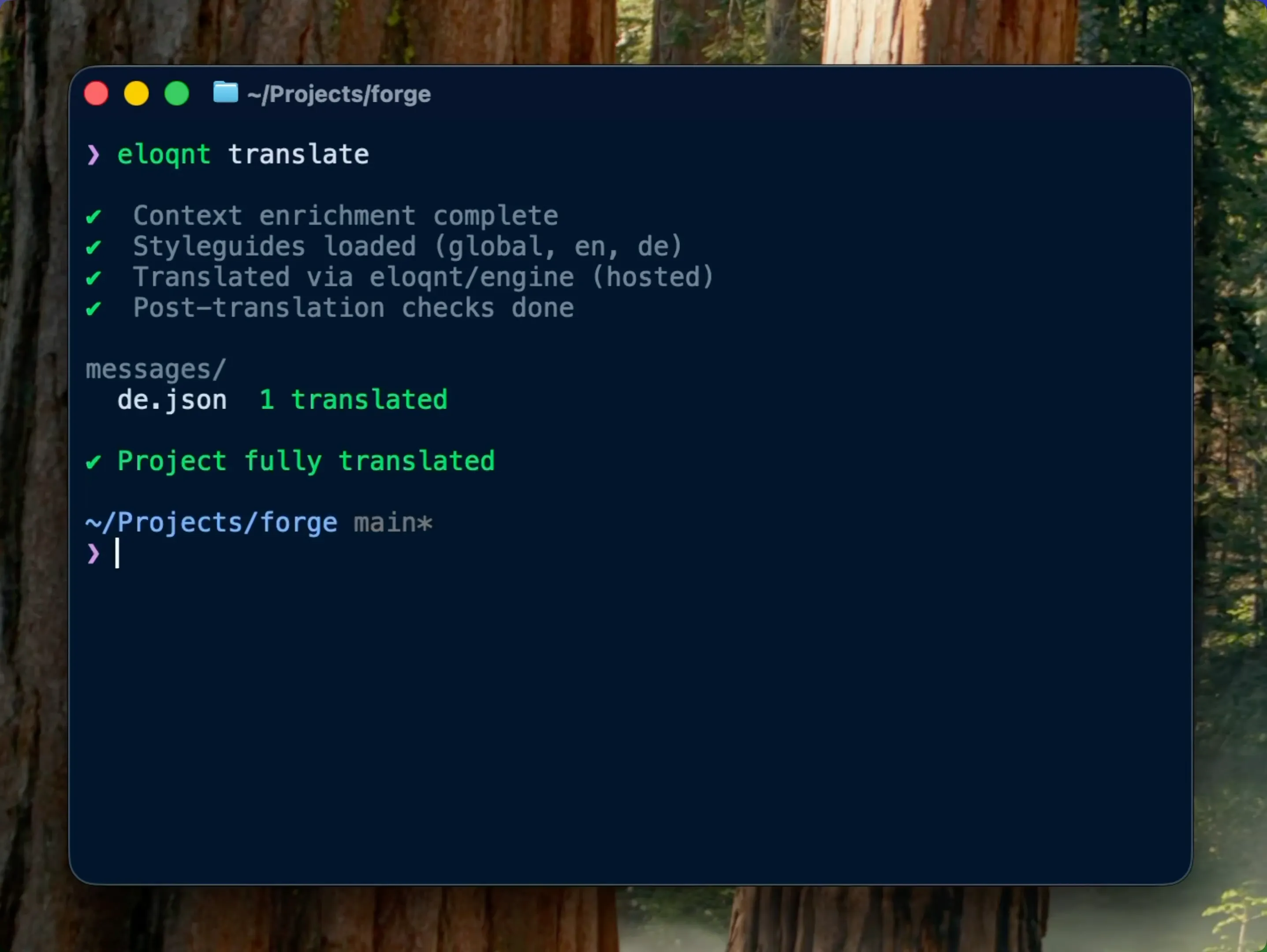Click the terminal text cursor at prompt

[x=117, y=553]
